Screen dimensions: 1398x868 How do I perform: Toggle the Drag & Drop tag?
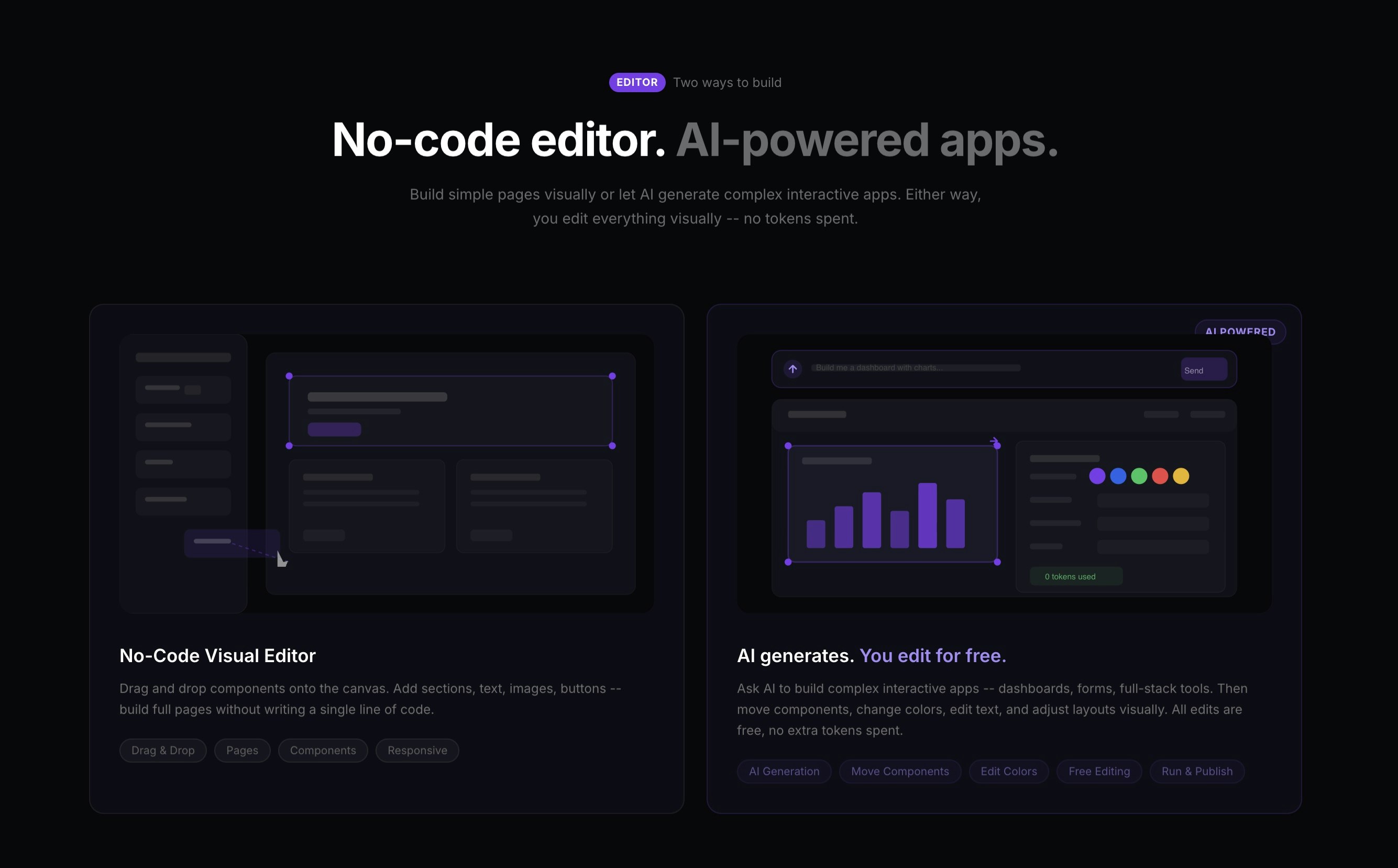[x=162, y=750]
